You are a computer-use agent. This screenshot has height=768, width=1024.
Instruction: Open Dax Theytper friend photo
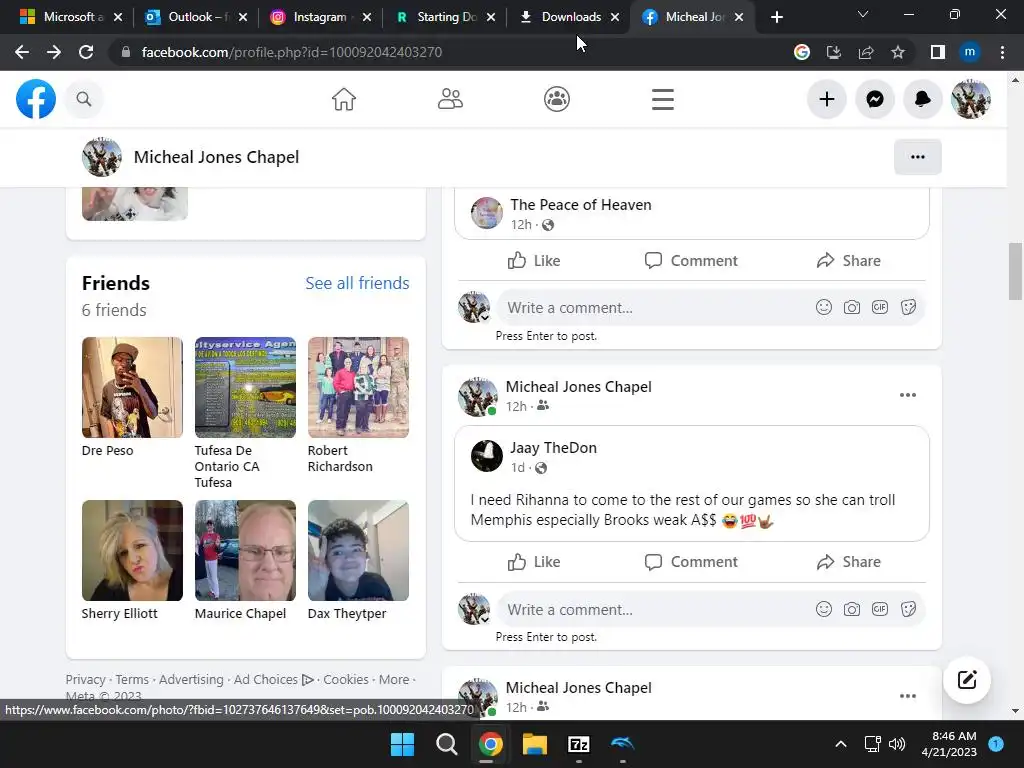359,551
